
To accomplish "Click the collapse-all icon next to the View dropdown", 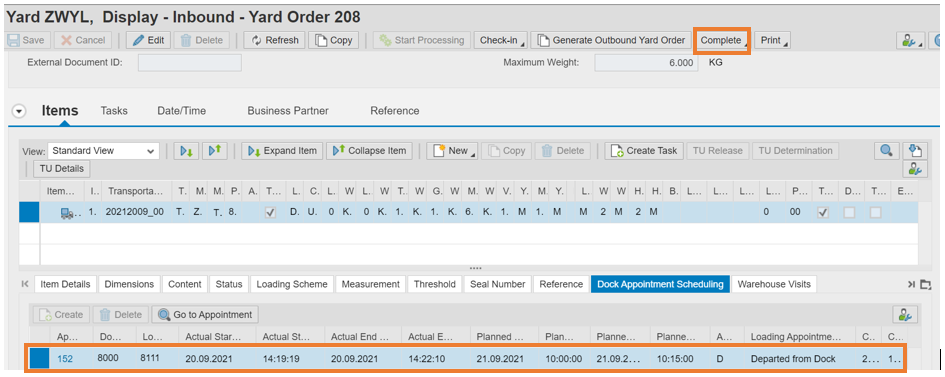I will pyautogui.click(x=215, y=151).
